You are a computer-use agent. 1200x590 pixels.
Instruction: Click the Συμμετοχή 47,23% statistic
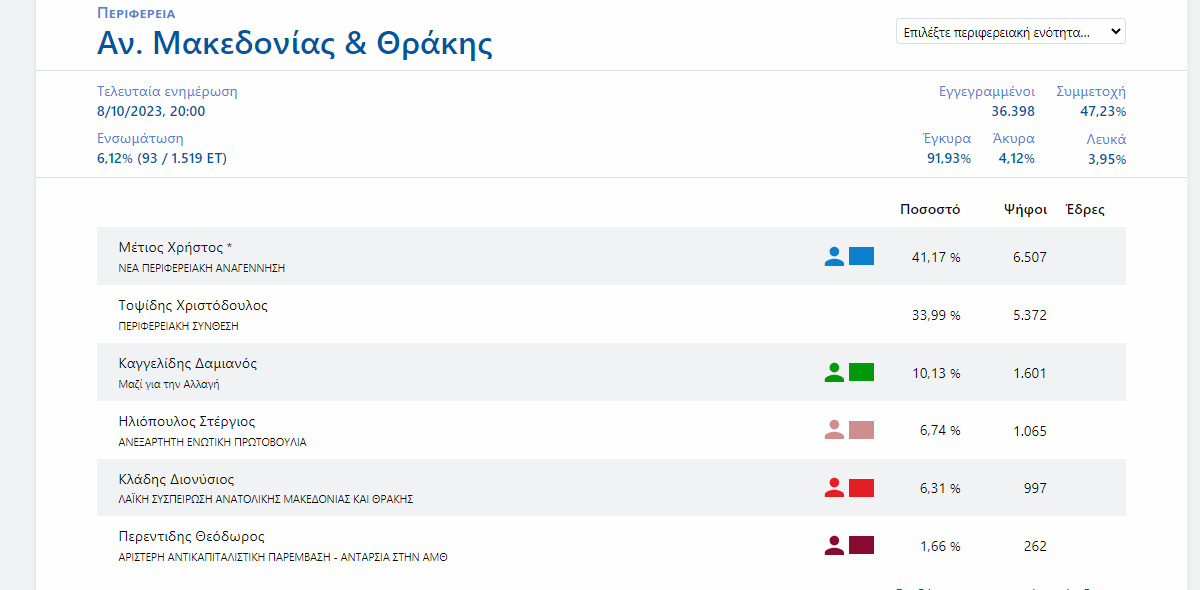coord(1091,101)
